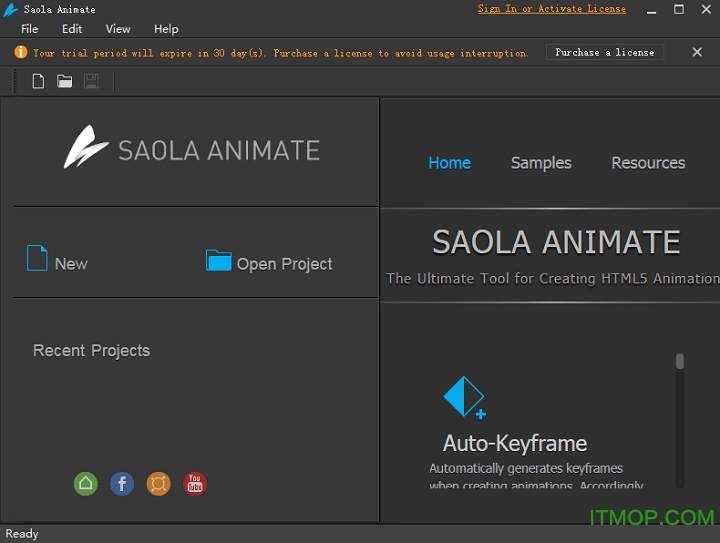Switch to the Home tab
This screenshot has width=720, height=543.
pyautogui.click(x=450, y=163)
